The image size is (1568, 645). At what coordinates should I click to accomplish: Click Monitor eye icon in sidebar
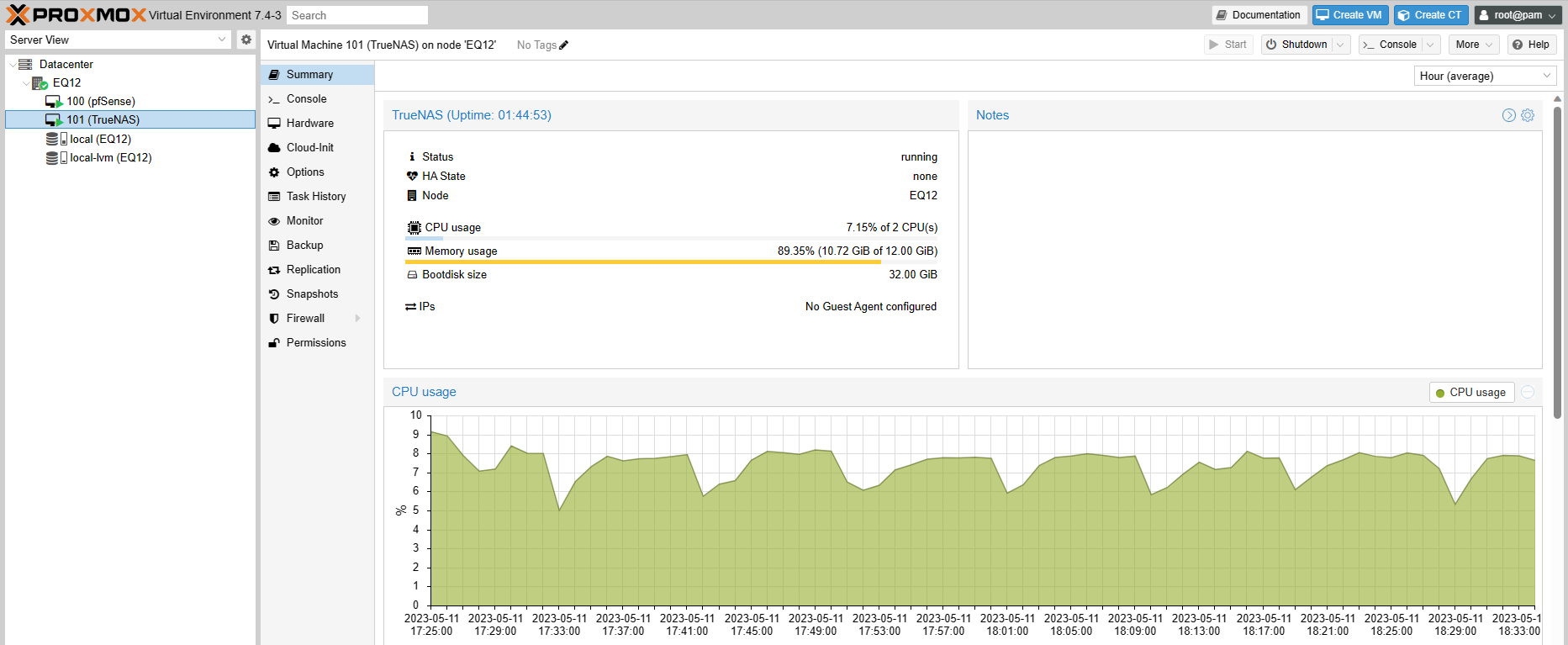[274, 220]
